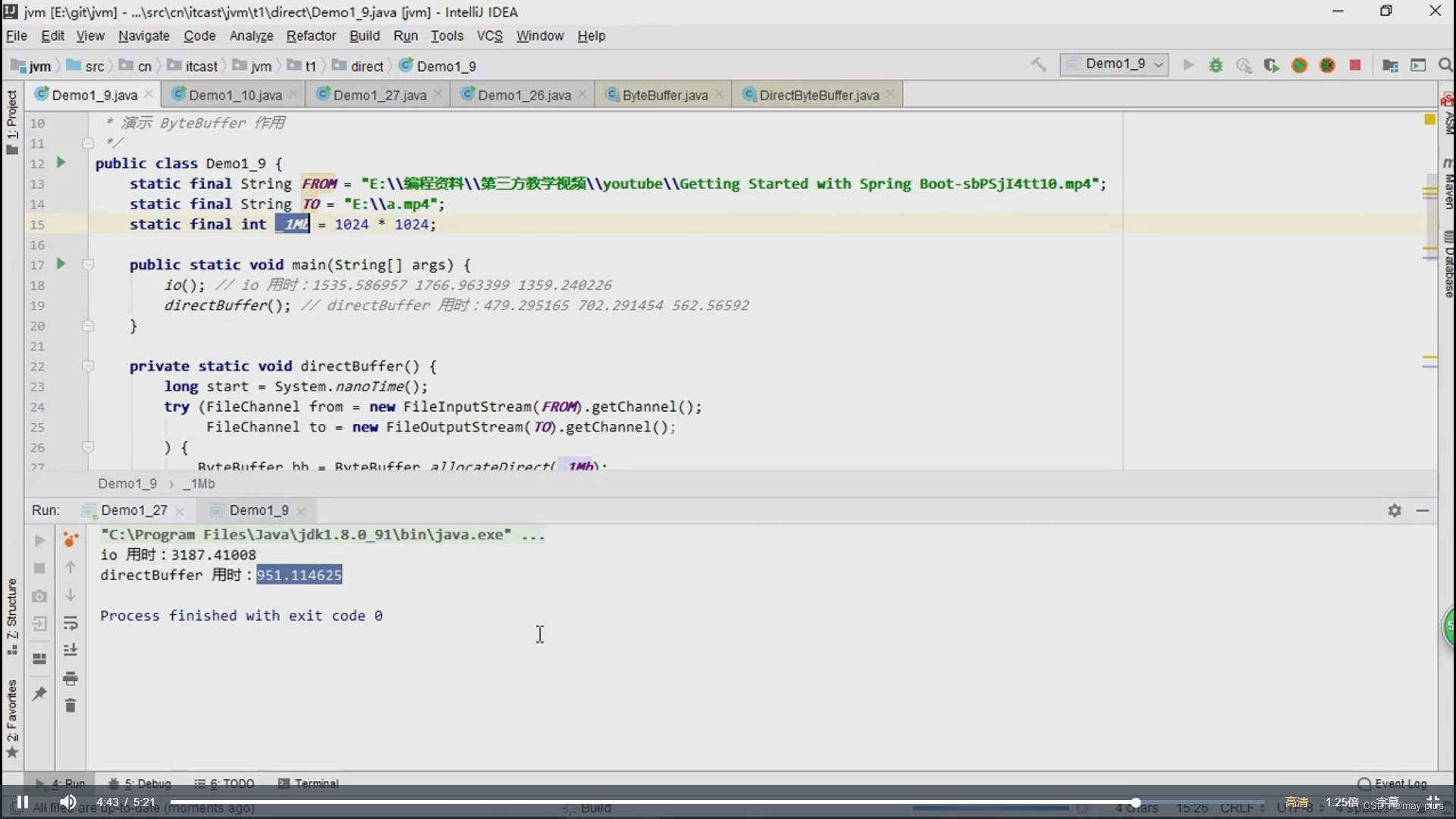Switch to the Demo1_10.java tab
Image resolution: width=1456 pixels, height=819 pixels.
235,95
